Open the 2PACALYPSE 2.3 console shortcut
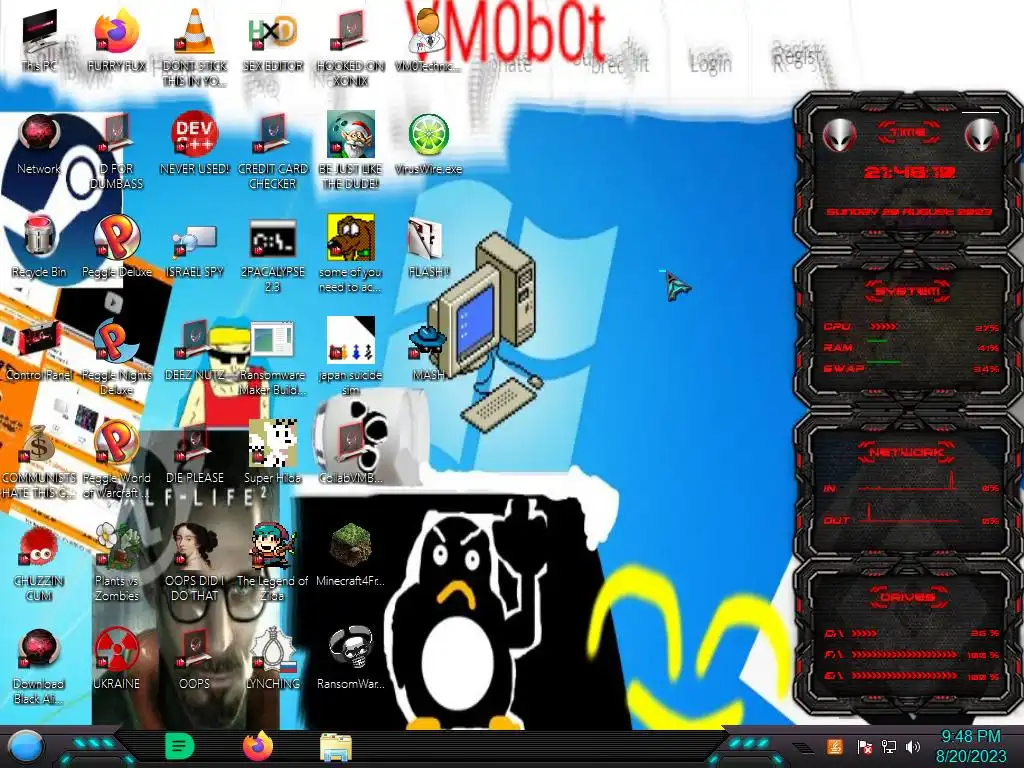The image size is (1024, 768). [272, 255]
